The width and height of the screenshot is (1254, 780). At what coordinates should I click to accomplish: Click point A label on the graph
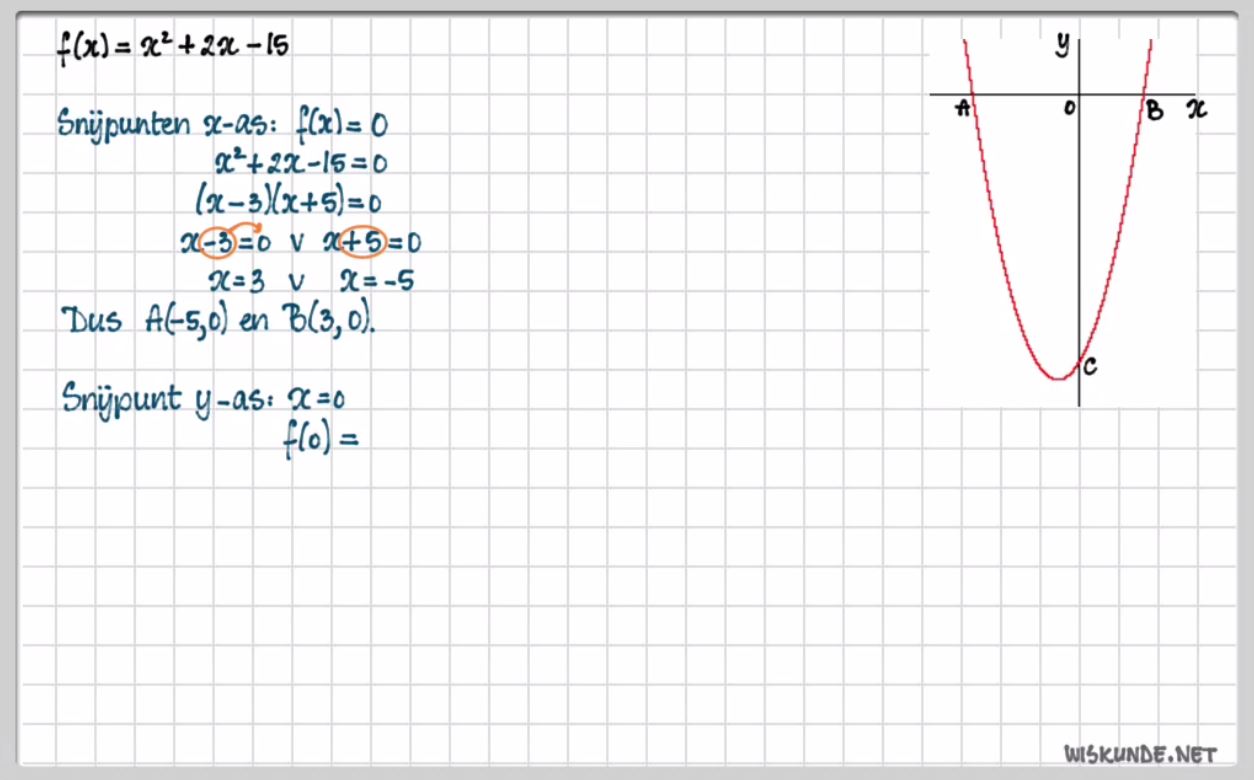click(x=964, y=109)
